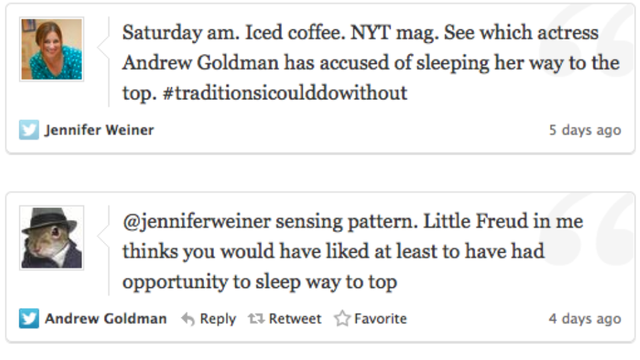
Task: Open Jennifer Weiner's profile photo
Action: click(x=51, y=49)
